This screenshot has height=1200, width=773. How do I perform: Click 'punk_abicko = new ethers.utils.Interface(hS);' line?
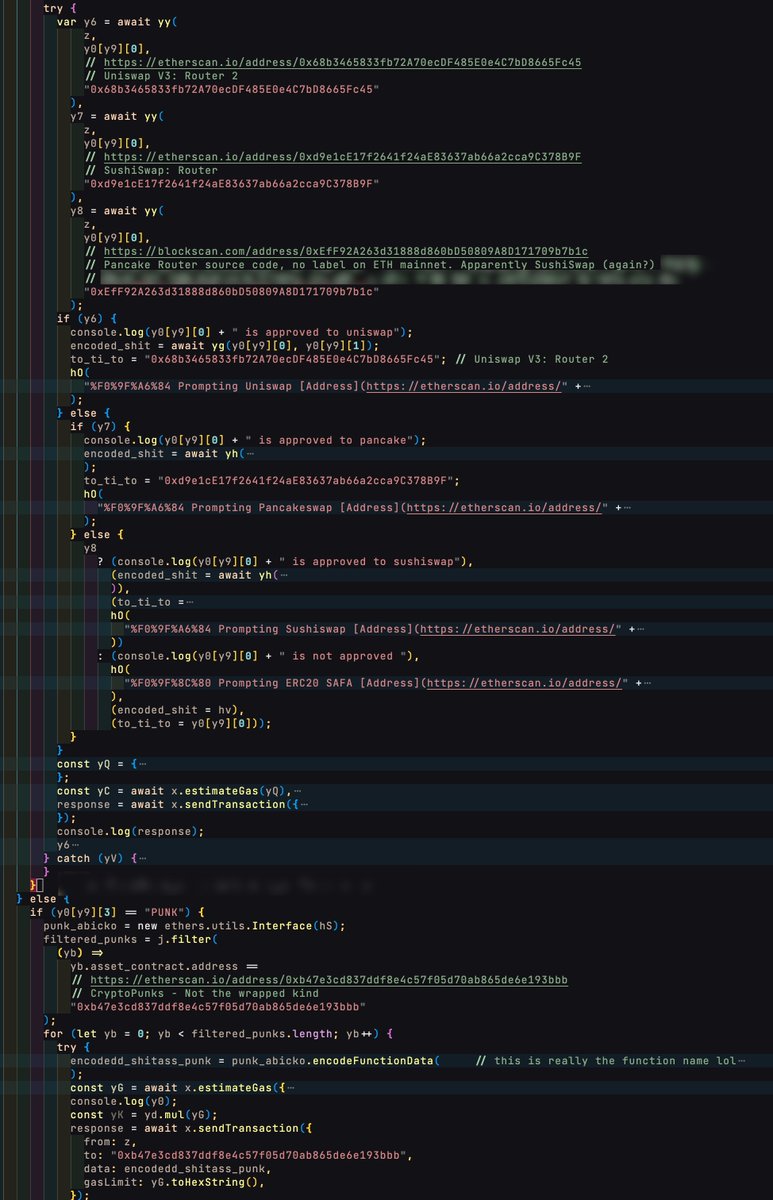pos(194,926)
